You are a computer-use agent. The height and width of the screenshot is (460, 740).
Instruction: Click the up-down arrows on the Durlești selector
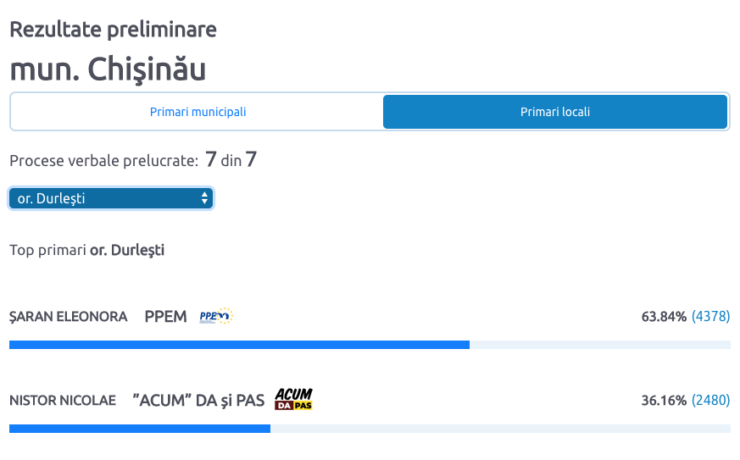point(204,198)
